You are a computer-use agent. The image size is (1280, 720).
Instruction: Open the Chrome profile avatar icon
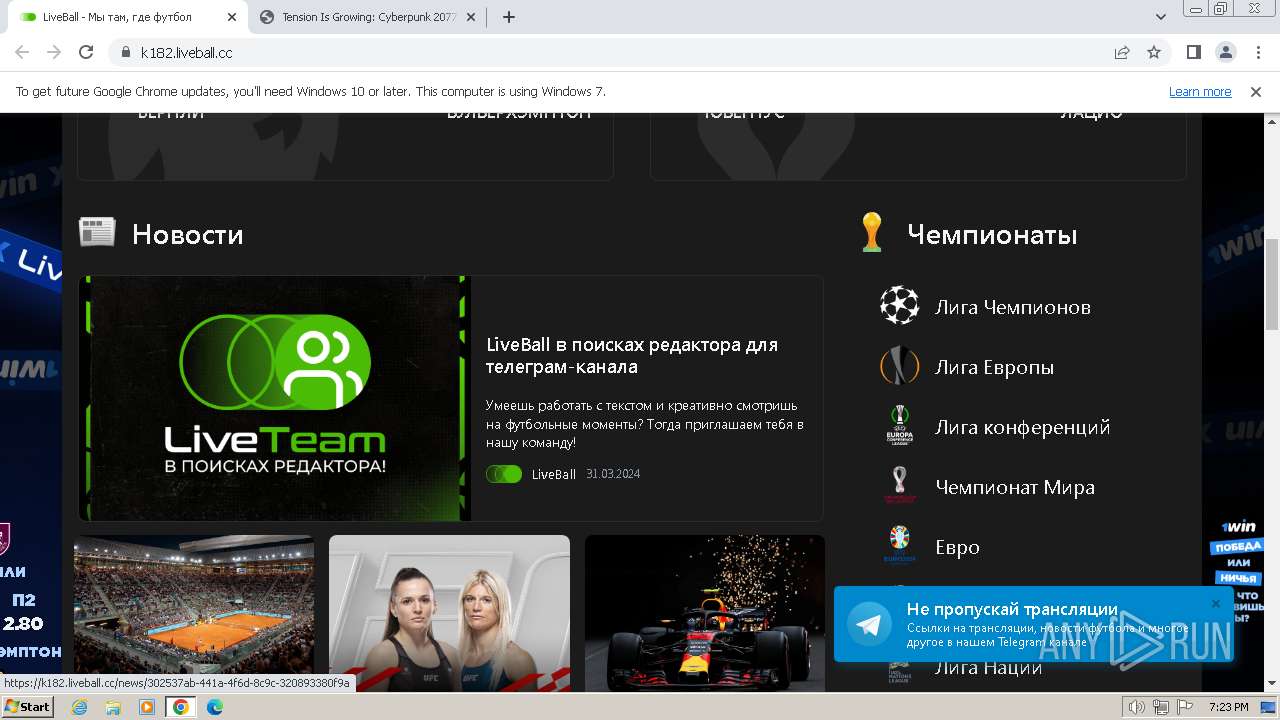tap(1225, 52)
